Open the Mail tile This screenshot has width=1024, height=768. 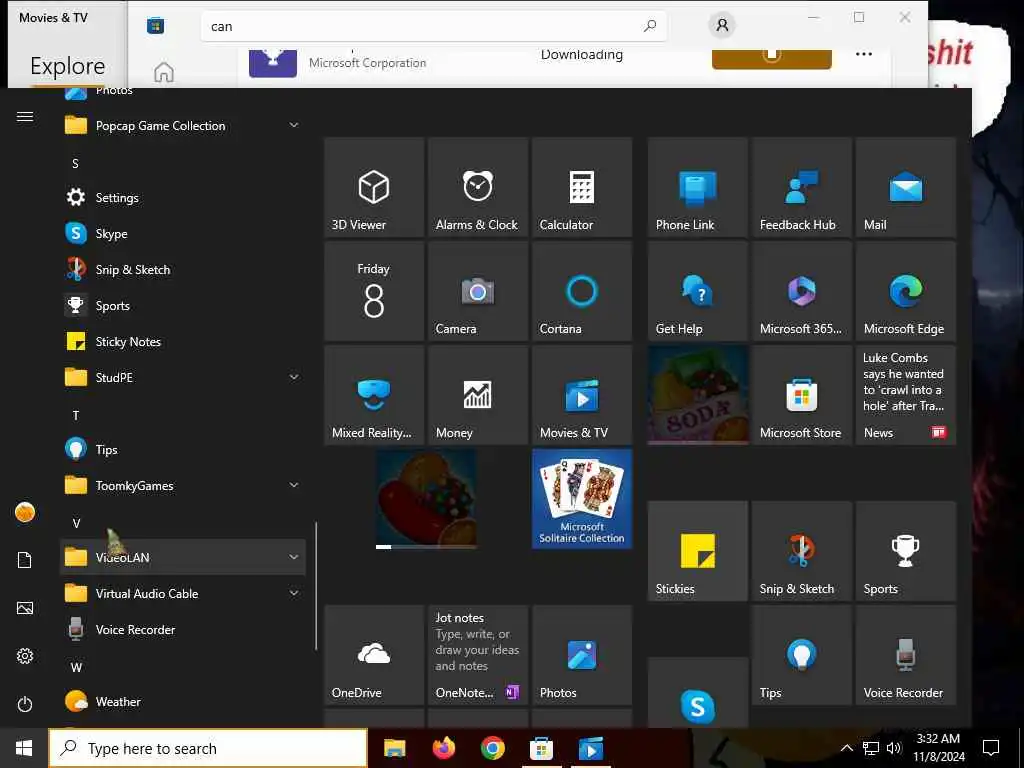(906, 187)
